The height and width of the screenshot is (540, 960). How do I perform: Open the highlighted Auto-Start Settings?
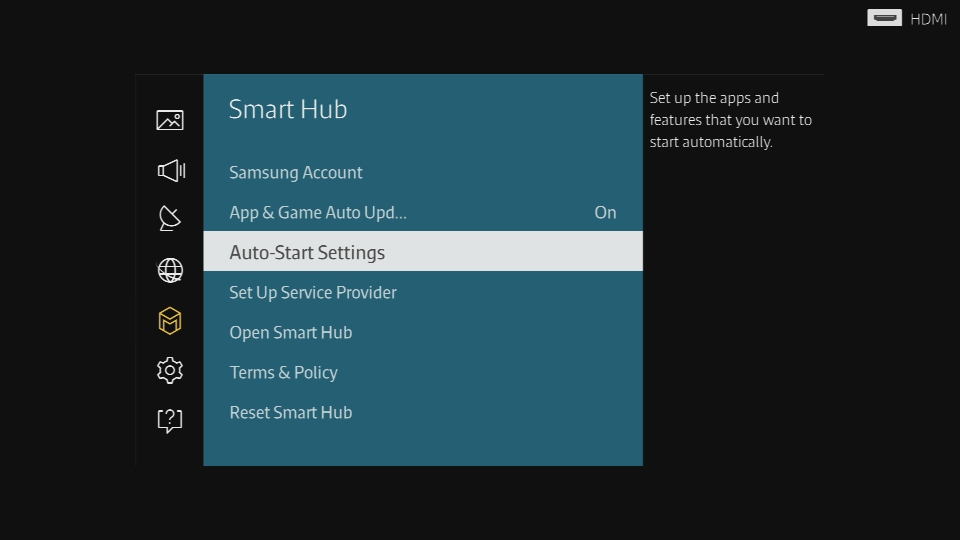click(x=423, y=252)
